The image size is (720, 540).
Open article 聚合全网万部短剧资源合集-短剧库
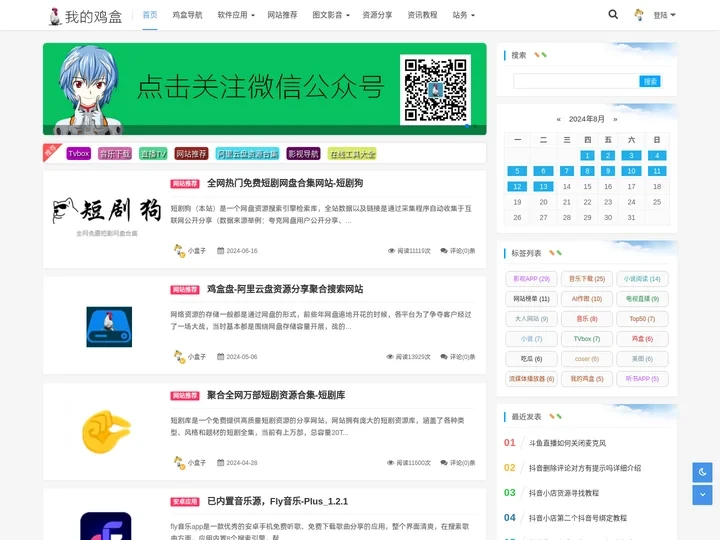[276, 395]
